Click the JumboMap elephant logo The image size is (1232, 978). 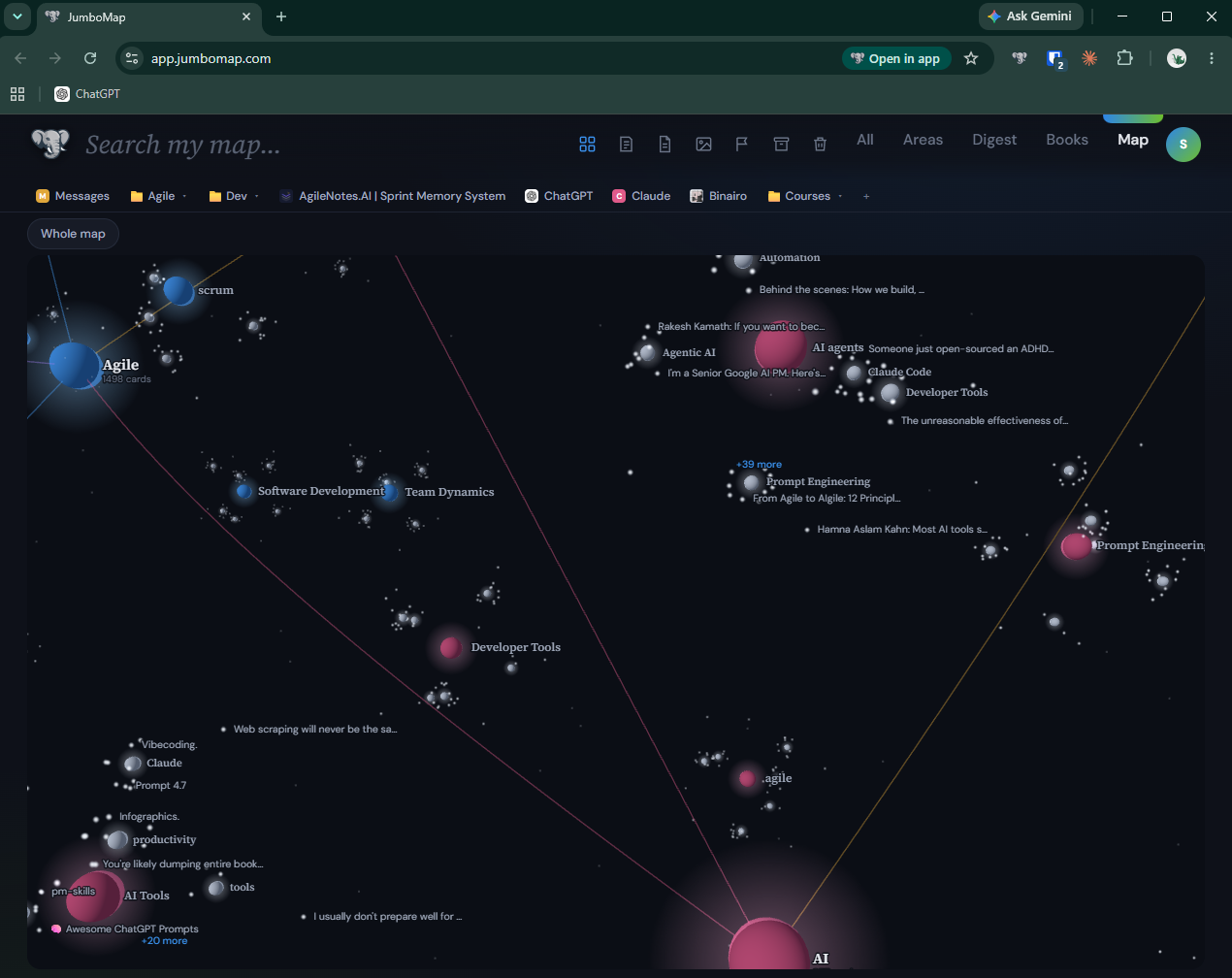pyautogui.click(x=50, y=144)
